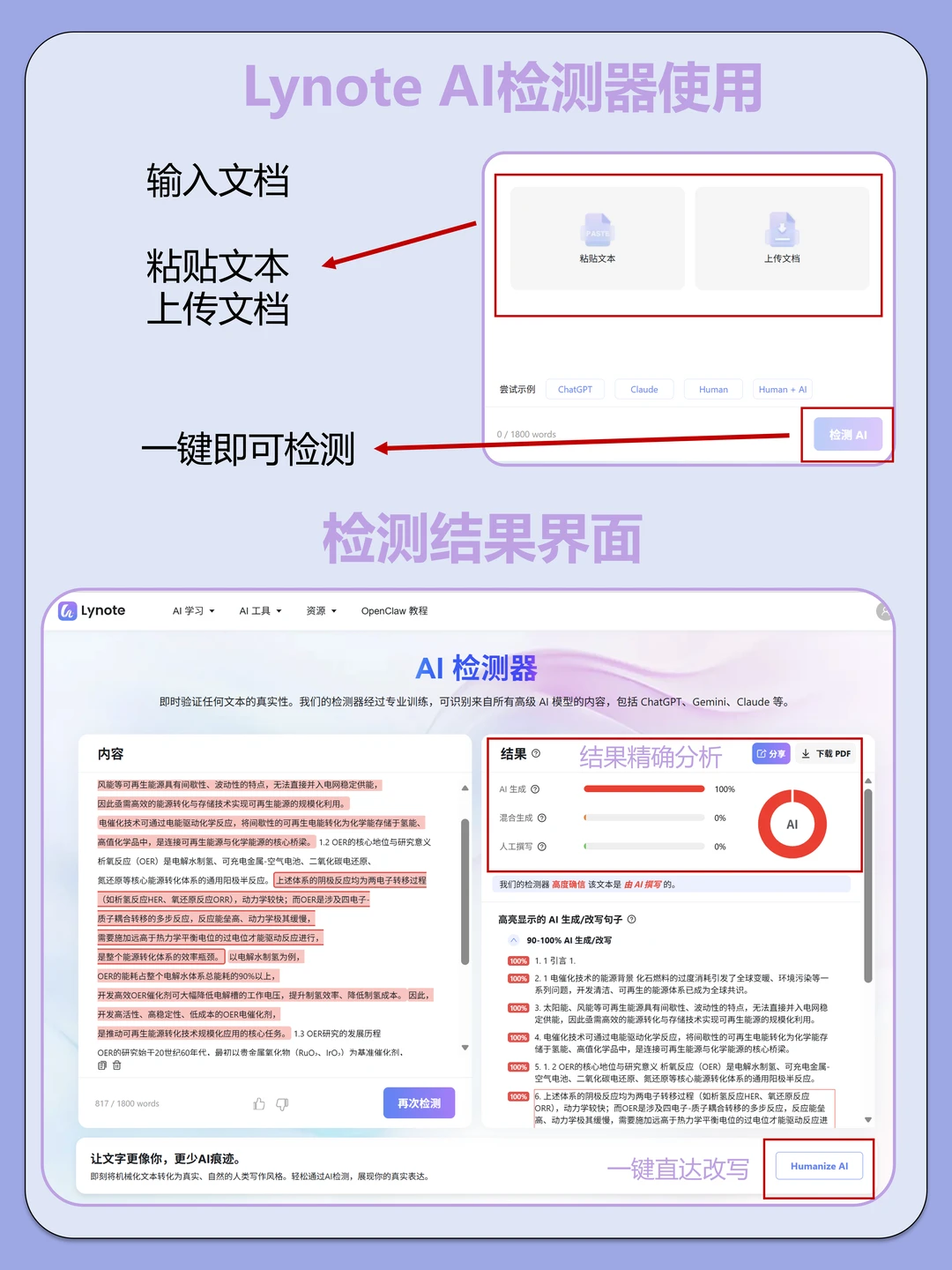Click the 分享 share button

770,753
